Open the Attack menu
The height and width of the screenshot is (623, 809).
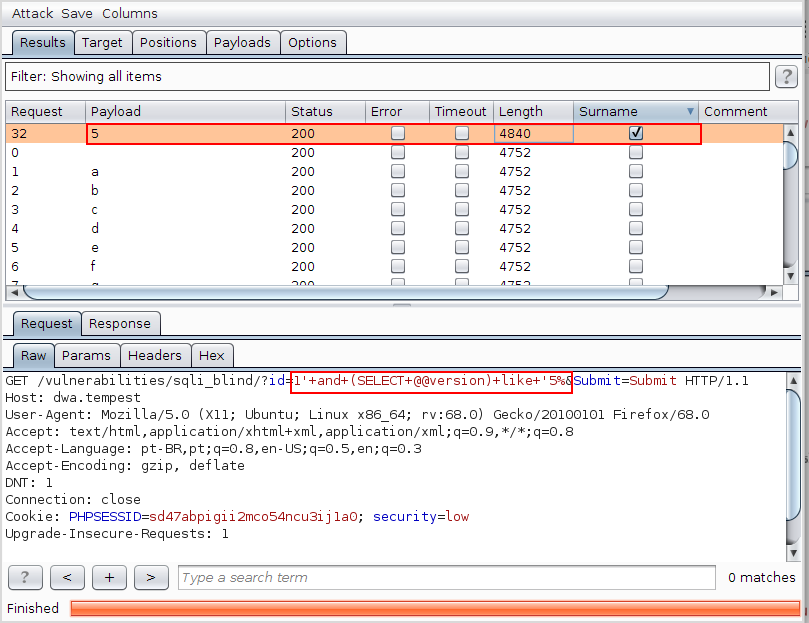32,14
